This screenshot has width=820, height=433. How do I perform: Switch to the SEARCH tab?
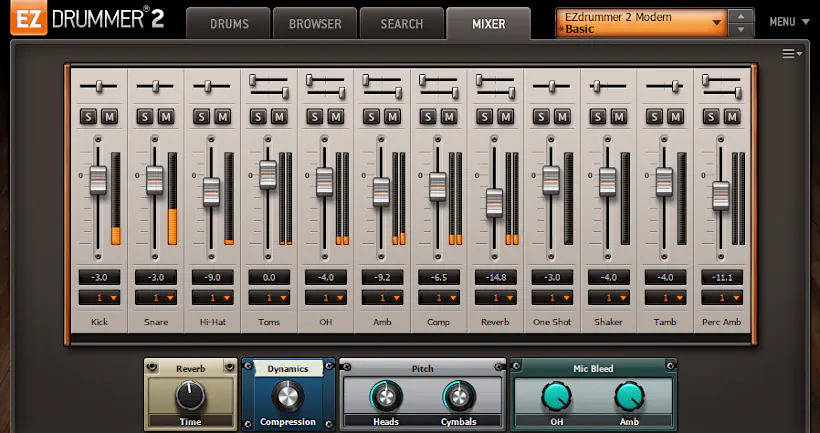(x=402, y=24)
